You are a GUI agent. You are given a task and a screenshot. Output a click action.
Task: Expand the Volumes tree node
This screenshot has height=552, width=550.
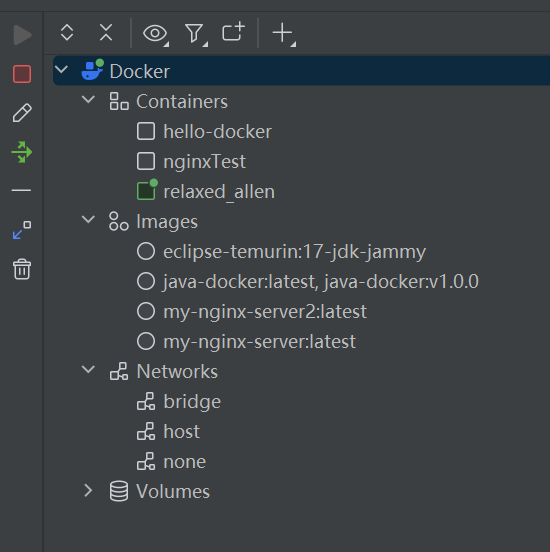tap(88, 490)
